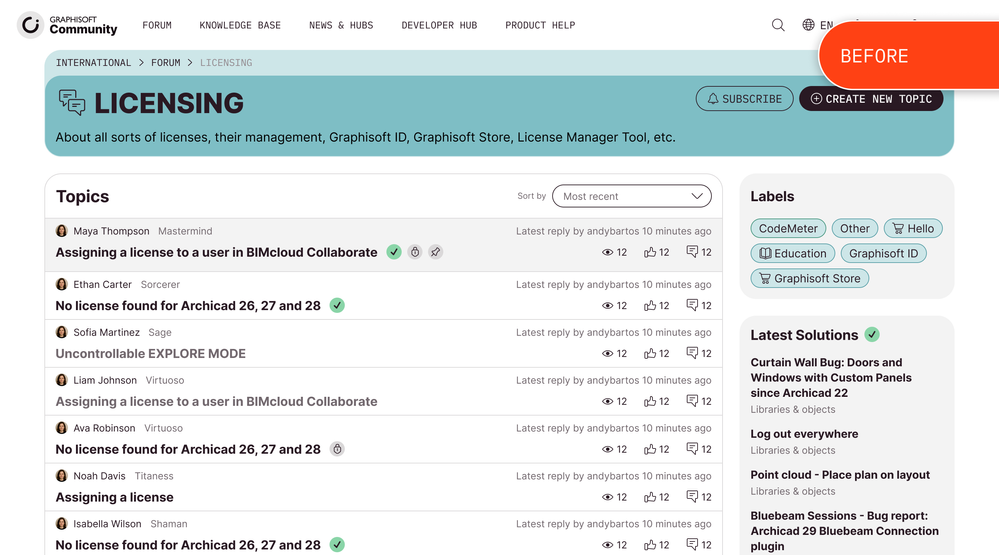Open the Sort by Most recent dropdown

(632, 196)
